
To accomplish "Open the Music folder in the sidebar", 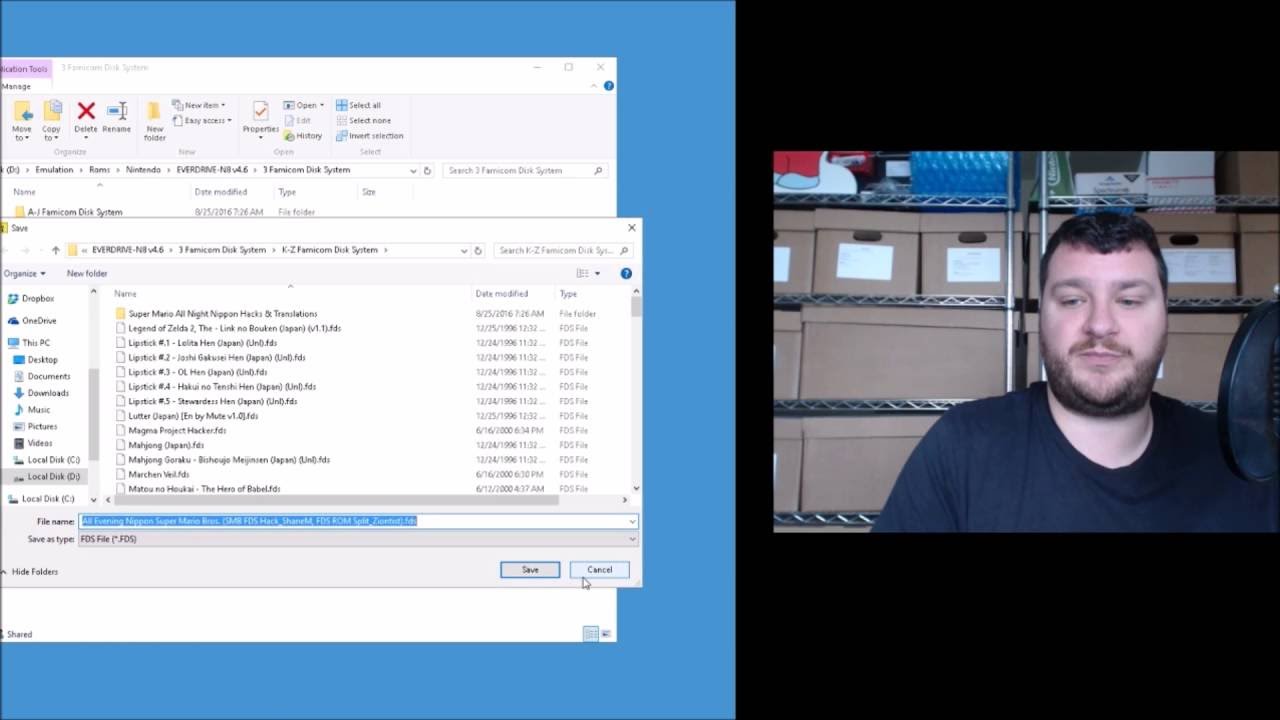I will tap(32, 410).
